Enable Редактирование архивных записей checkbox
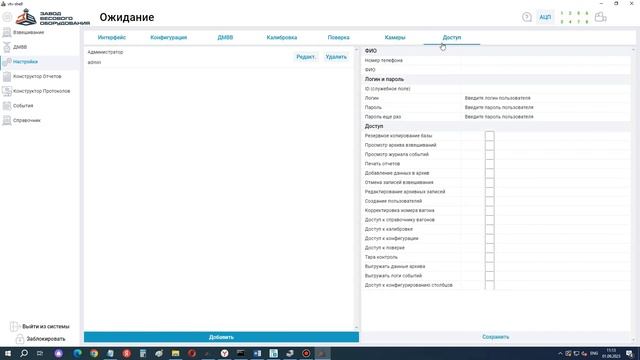640x360 pixels. (x=490, y=192)
